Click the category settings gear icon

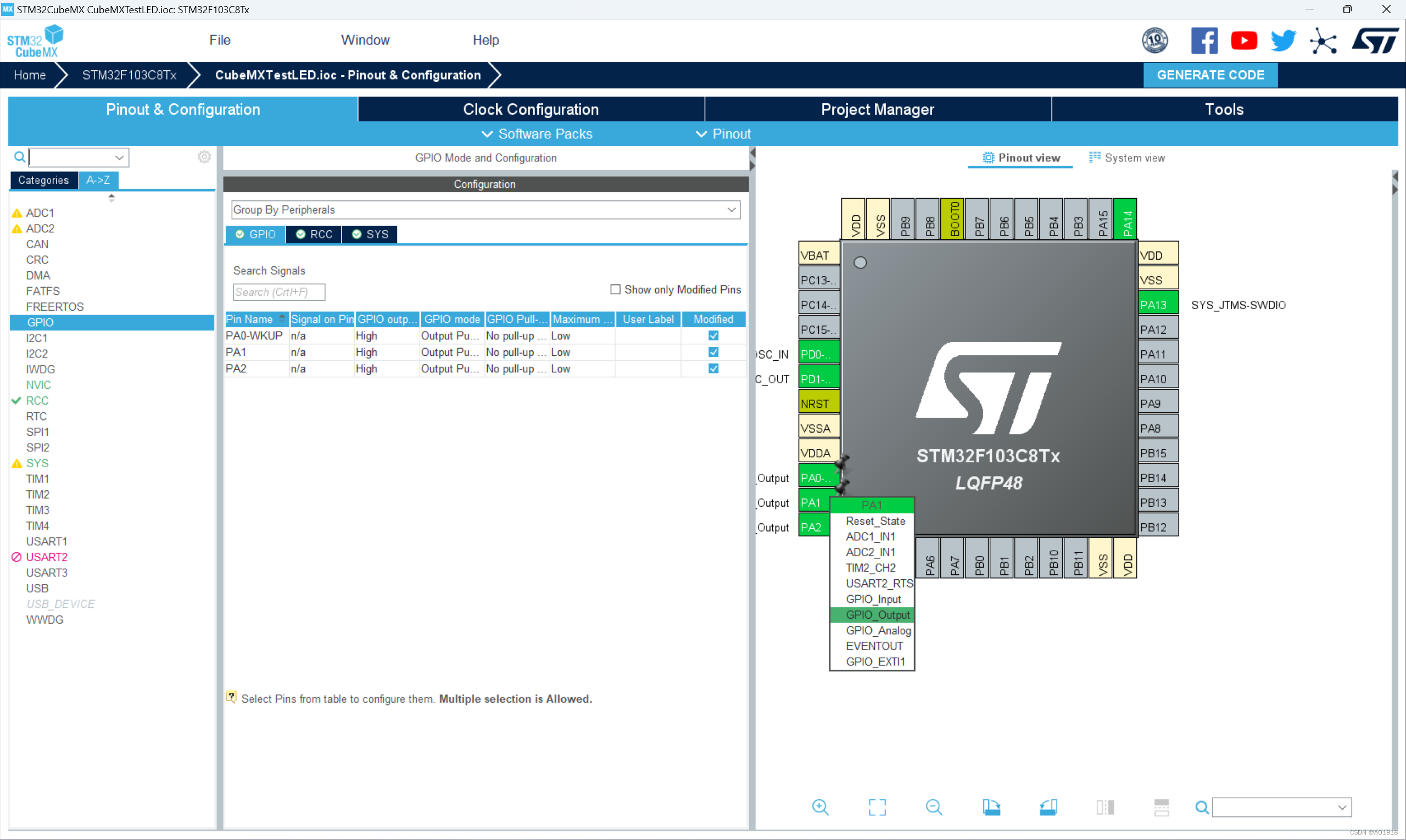[x=204, y=157]
